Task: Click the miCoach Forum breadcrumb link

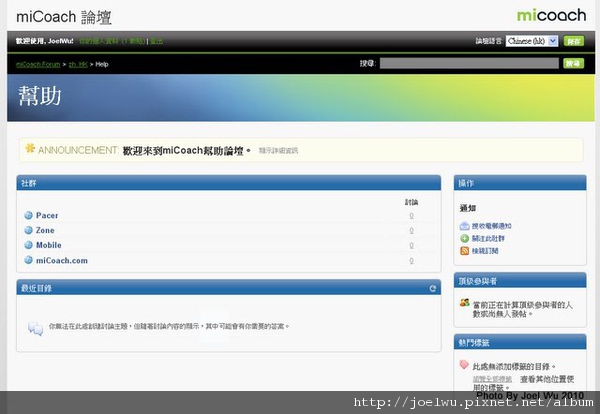Action: [x=38, y=64]
